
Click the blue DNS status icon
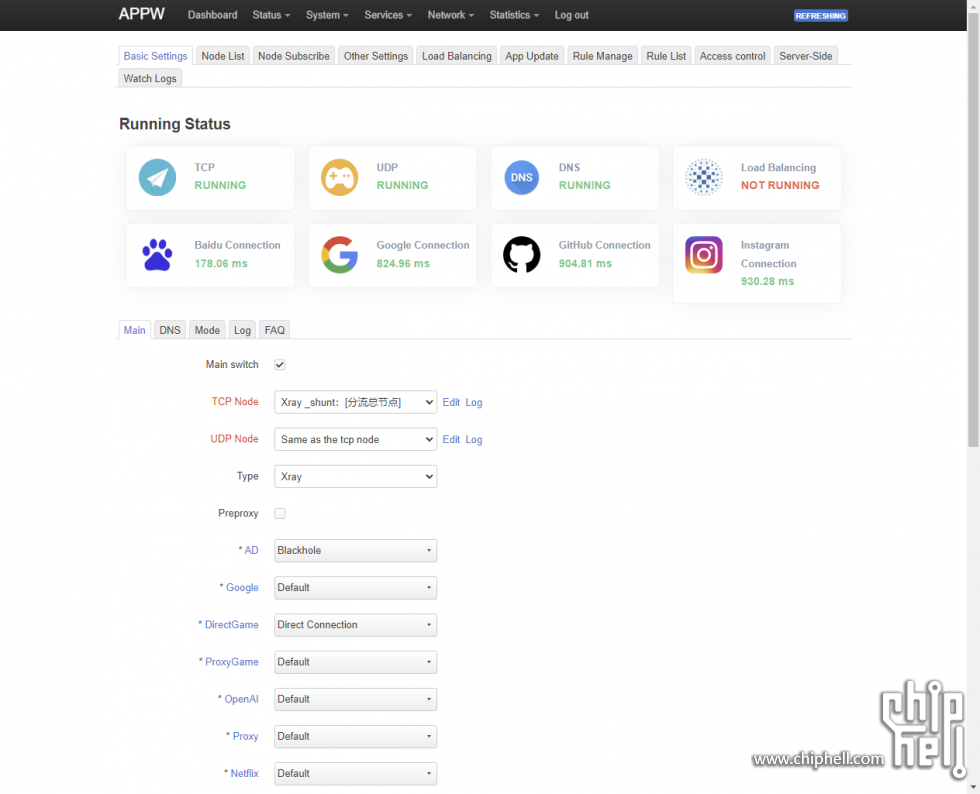pyautogui.click(x=522, y=178)
